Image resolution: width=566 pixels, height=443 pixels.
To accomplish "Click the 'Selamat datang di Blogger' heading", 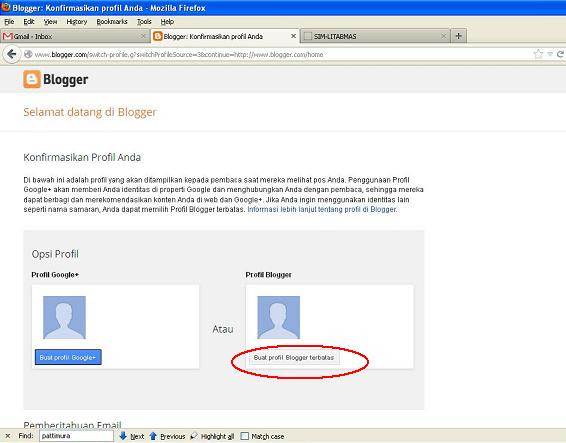I will (90, 112).
